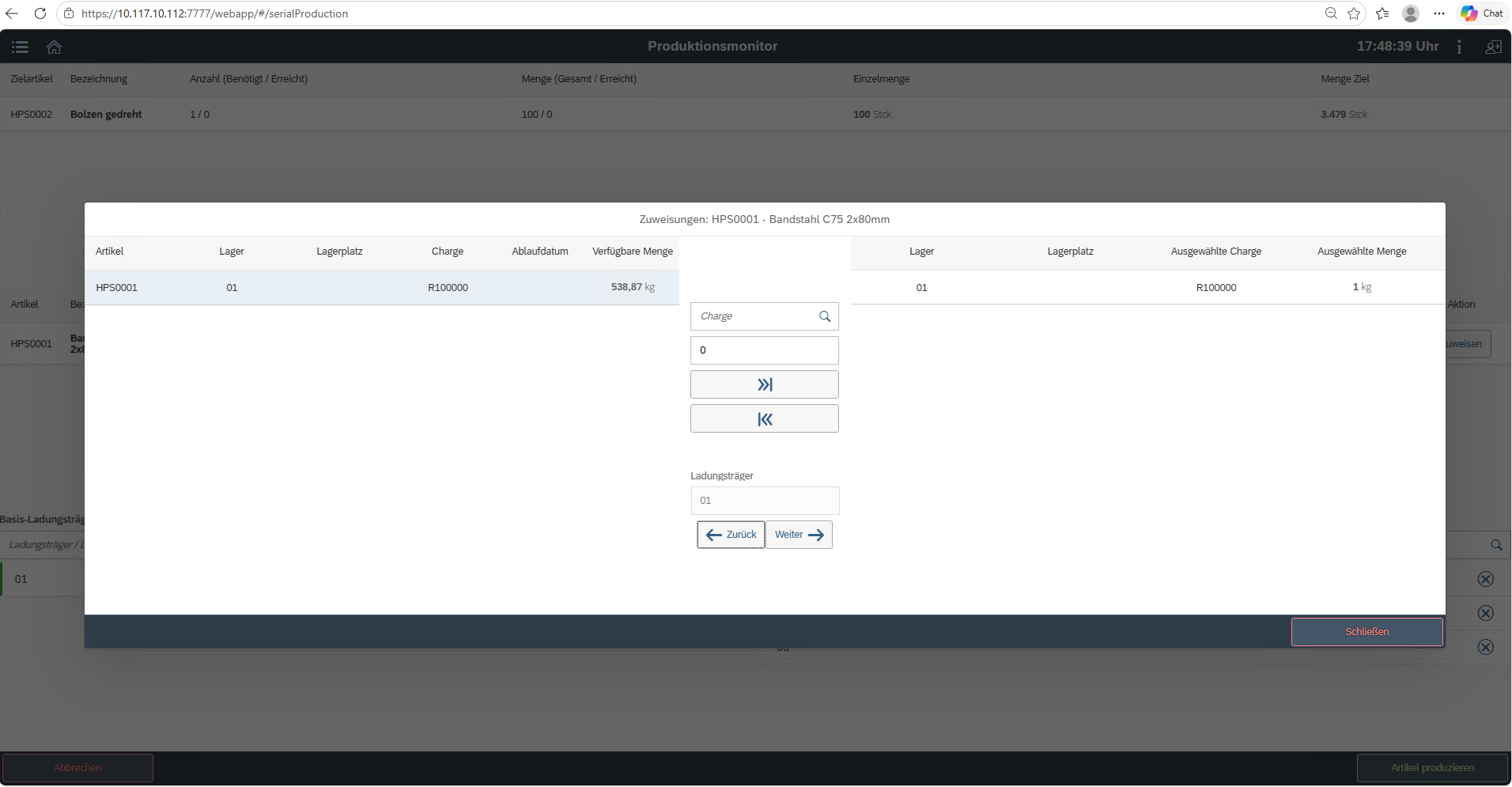Open browser three-dot settings menu
The image size is (1512, 787).
pyautogui.click(x=1439, y=13)
